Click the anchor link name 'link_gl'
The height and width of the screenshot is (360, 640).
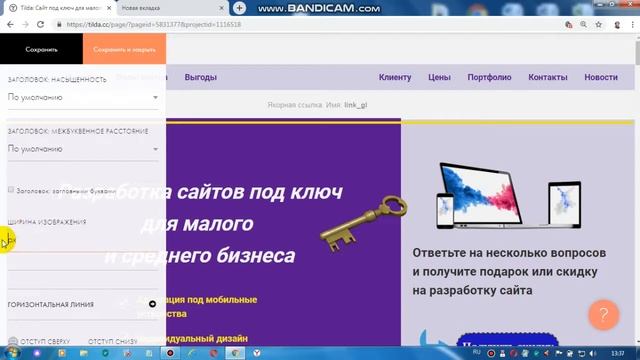(356, 105)
